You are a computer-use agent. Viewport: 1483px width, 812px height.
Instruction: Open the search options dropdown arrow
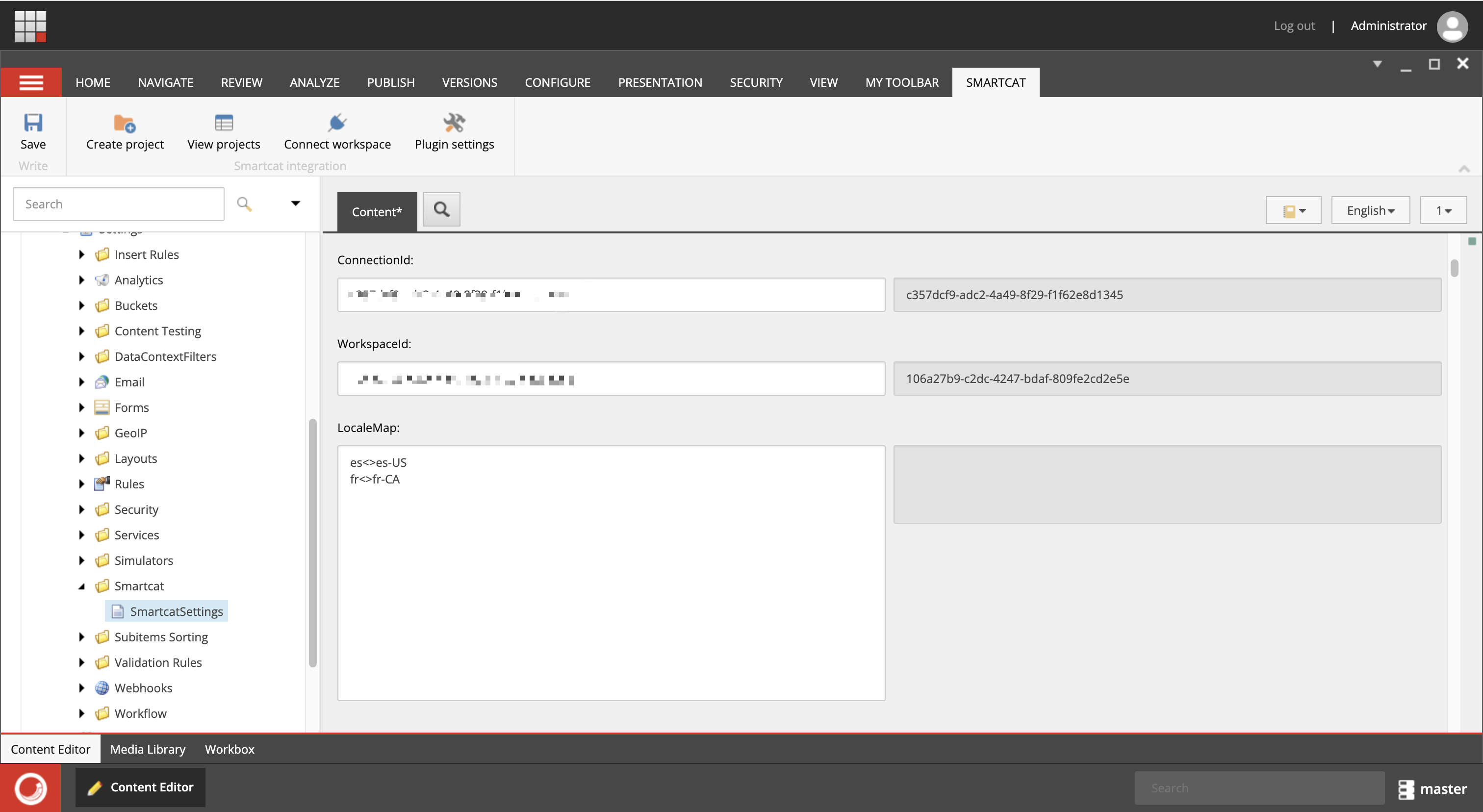[x=295, y=203]
